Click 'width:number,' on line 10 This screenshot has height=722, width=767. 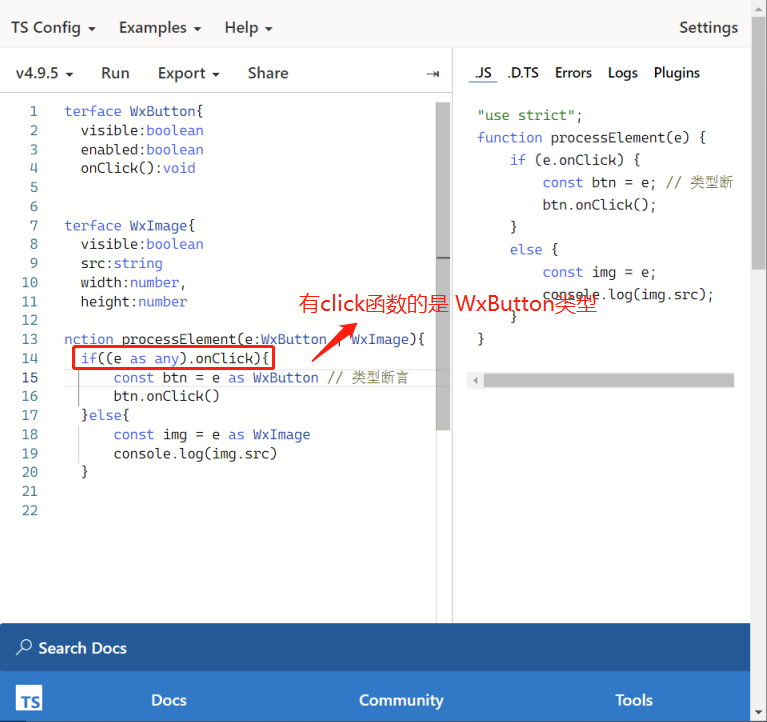(134, 282)
